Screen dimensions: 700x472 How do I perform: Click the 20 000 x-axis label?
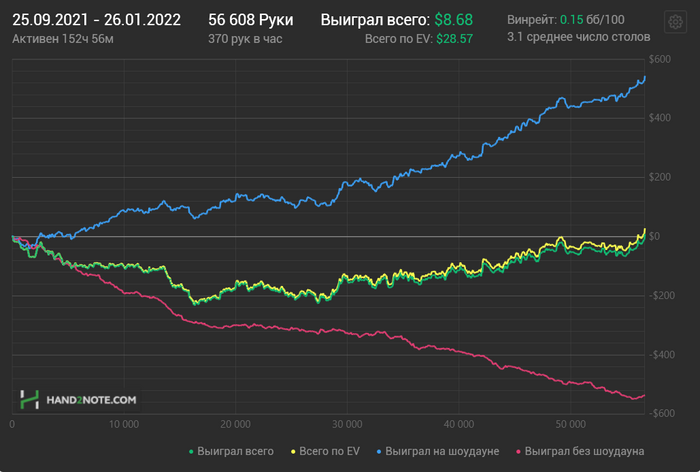[235, 424]
